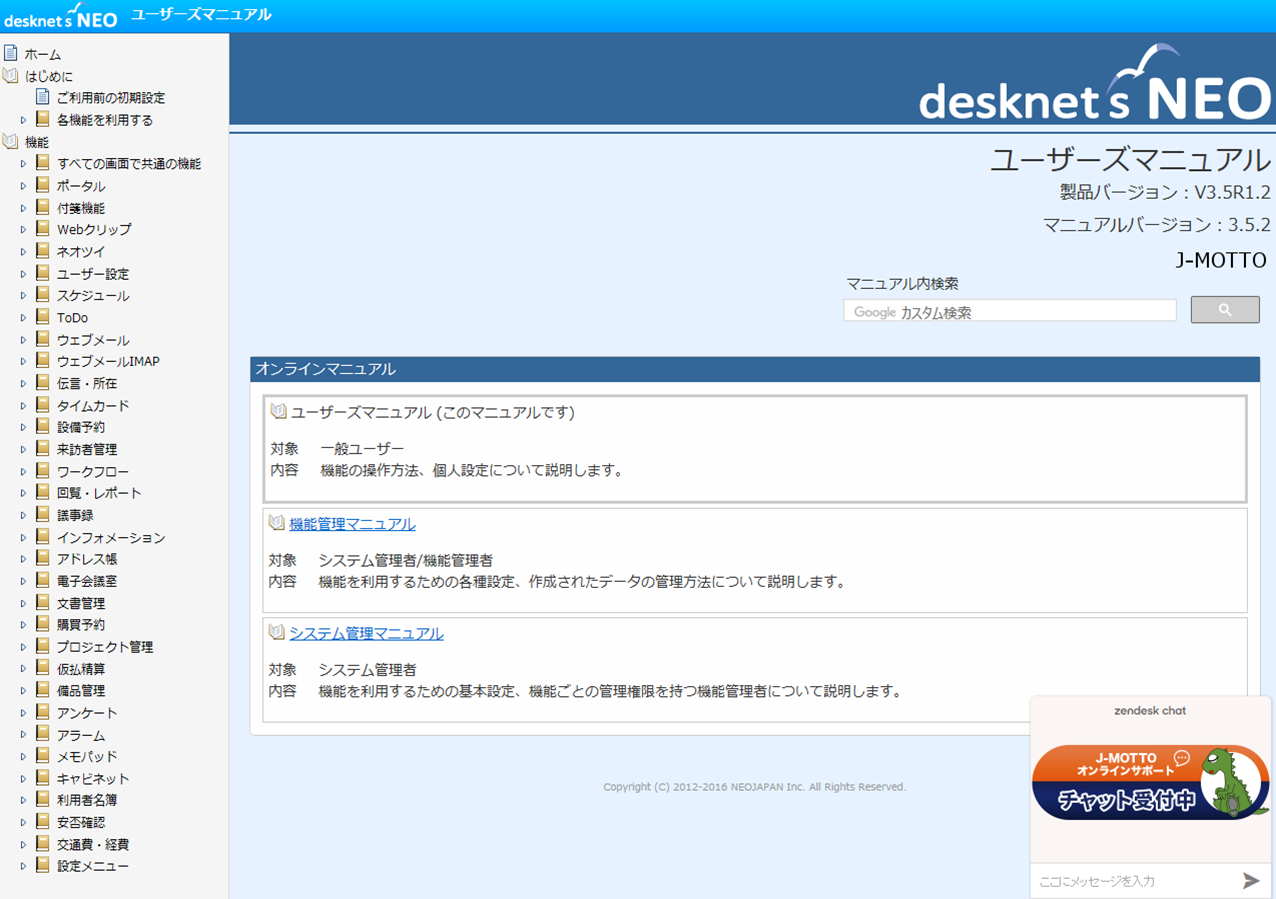Expand the 伝言・所在 tree node
This screenshot has width=1276, height=899.
(x=23, y=383)
